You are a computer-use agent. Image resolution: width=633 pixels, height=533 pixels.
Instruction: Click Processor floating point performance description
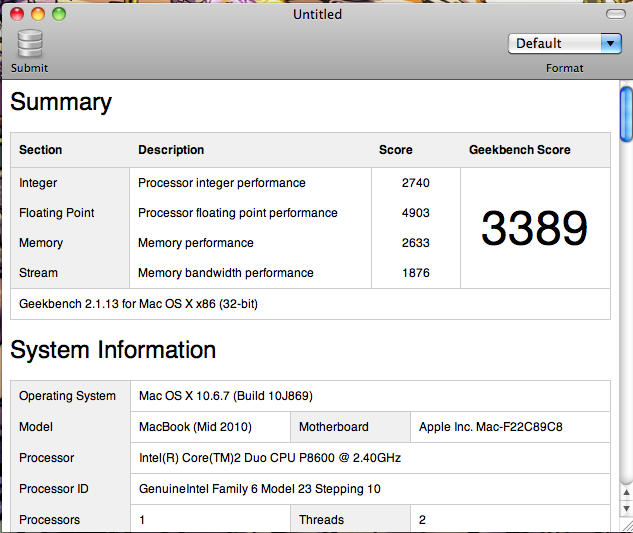click(238, 213)
